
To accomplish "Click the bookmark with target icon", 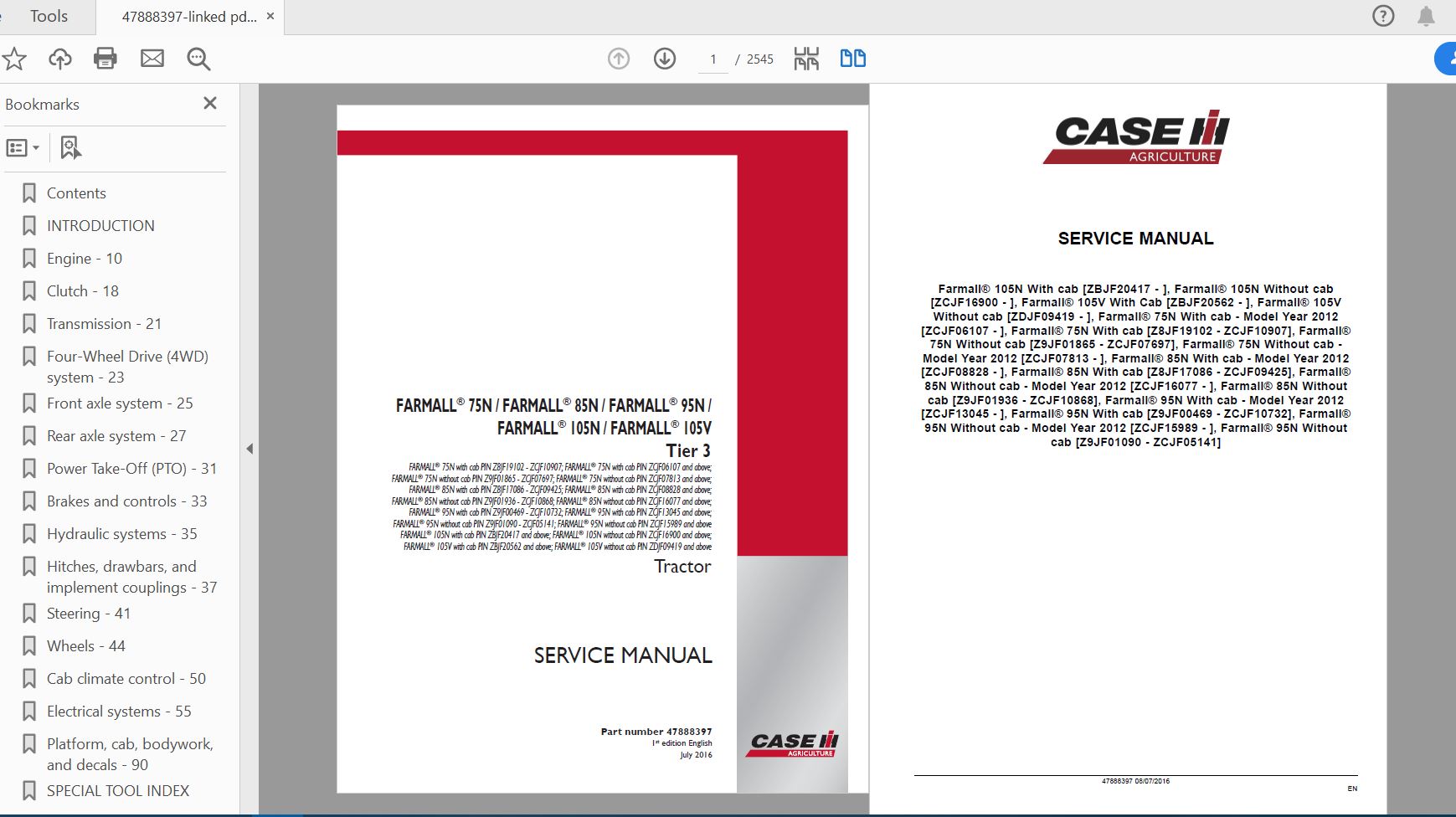I will click(x=70, y=147).
